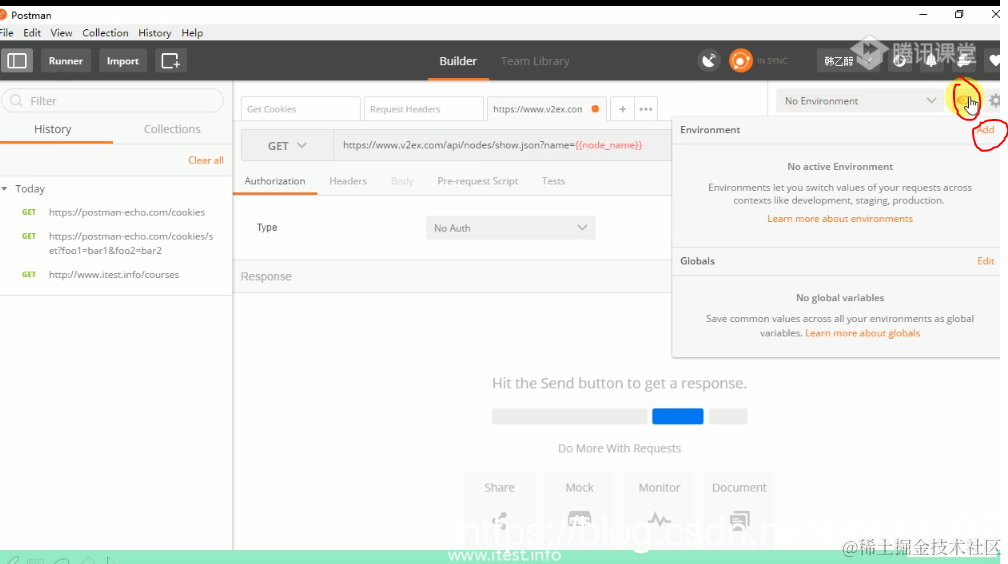Select the Collections sidebar tab
Image resolution: width=1008 pixels, height=564 pixels.
(x=172, y=129)
